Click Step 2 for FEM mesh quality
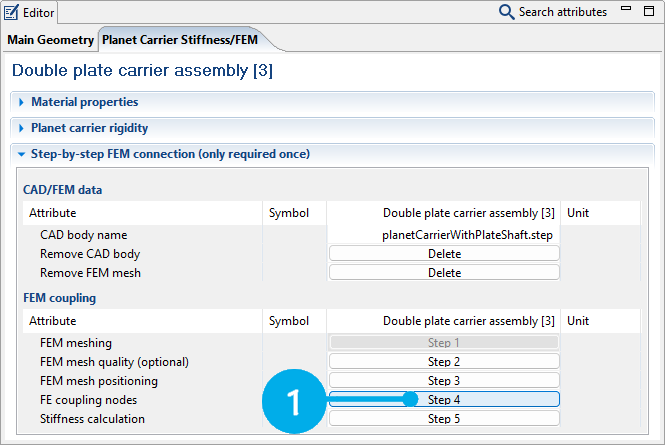Viewport: 665px width, 445px height. coord(444,362)
